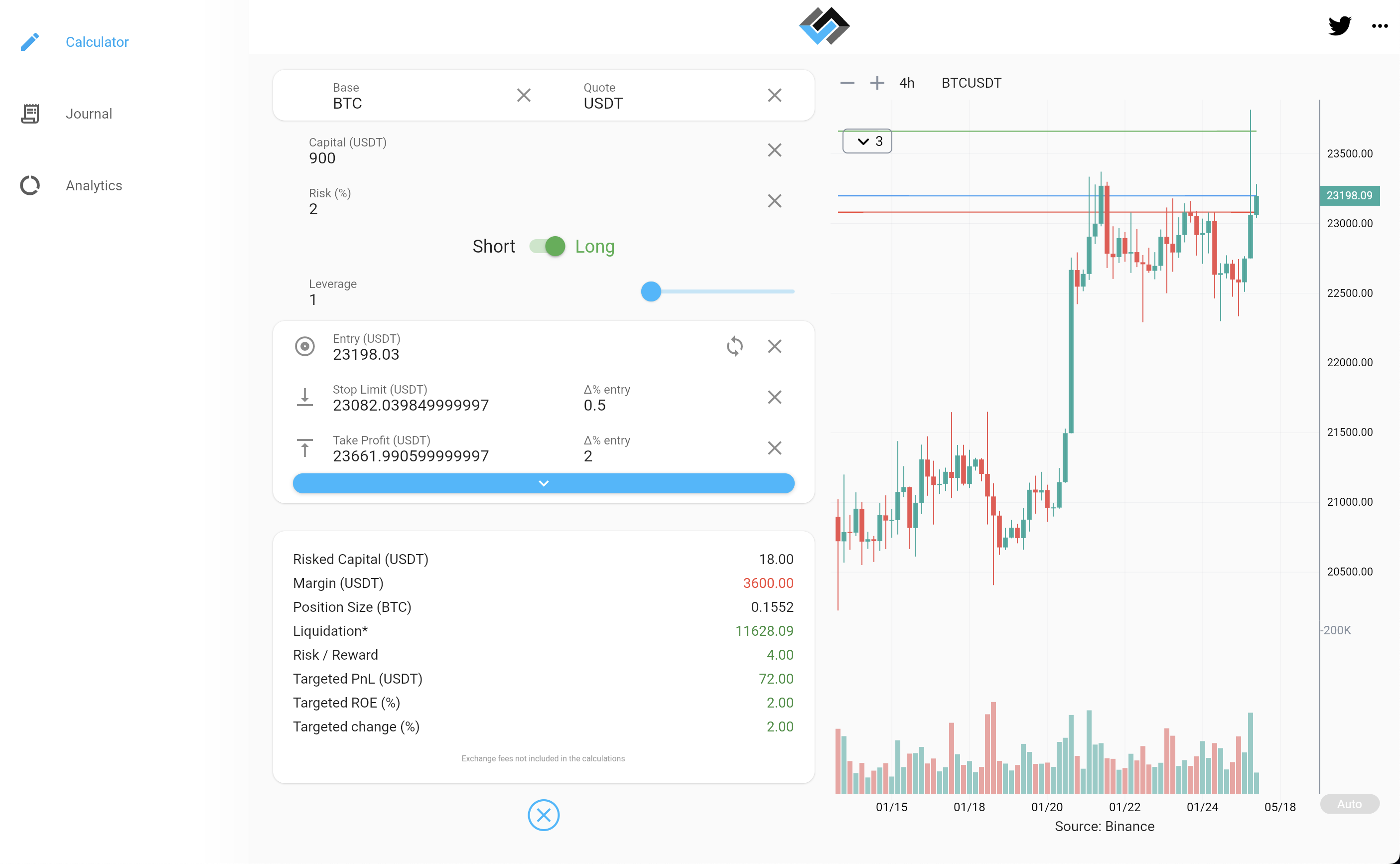Click the Liquidation value 11628.09
This screenshot has height=864, width=1400.
pyautogui.click(x=764, y=631)
